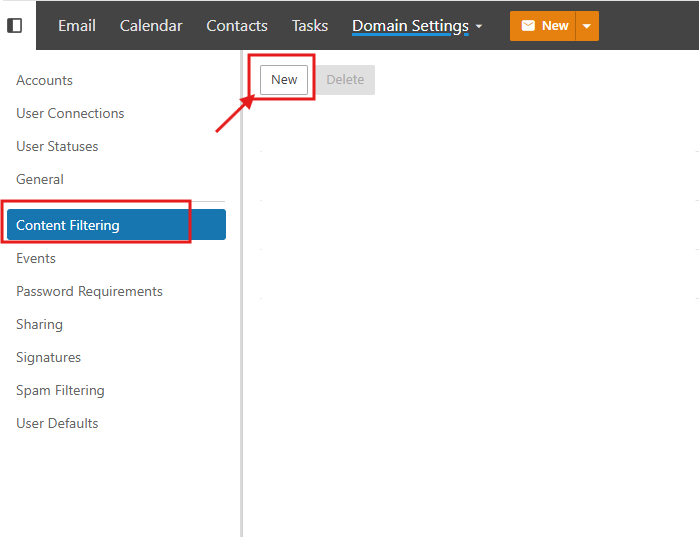The width and height of the screenshot is (699, 537).
Task: Open Accounts in the sidebar
Action: click(44, 80)
